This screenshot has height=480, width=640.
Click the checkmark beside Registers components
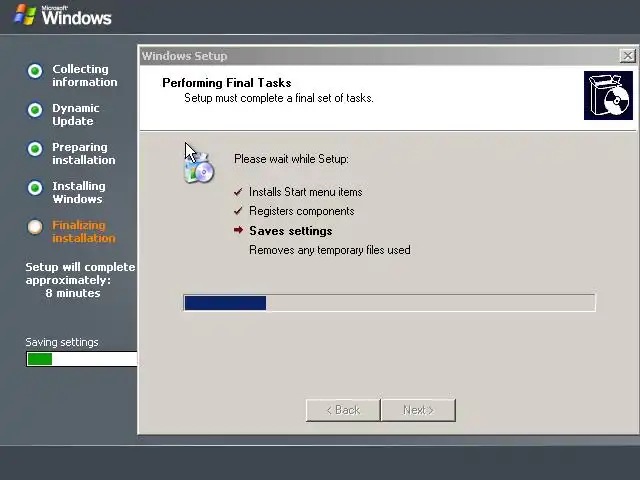coord(238,211)
